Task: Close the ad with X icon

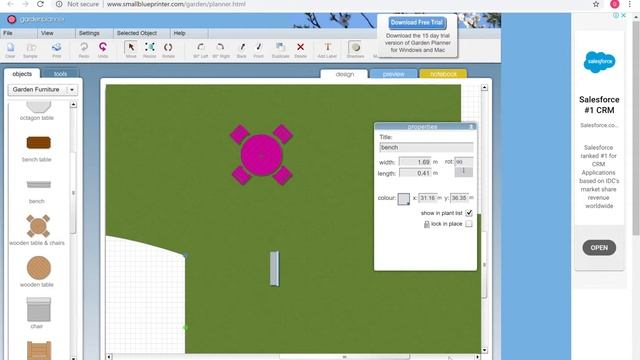Action: [623, 15]
